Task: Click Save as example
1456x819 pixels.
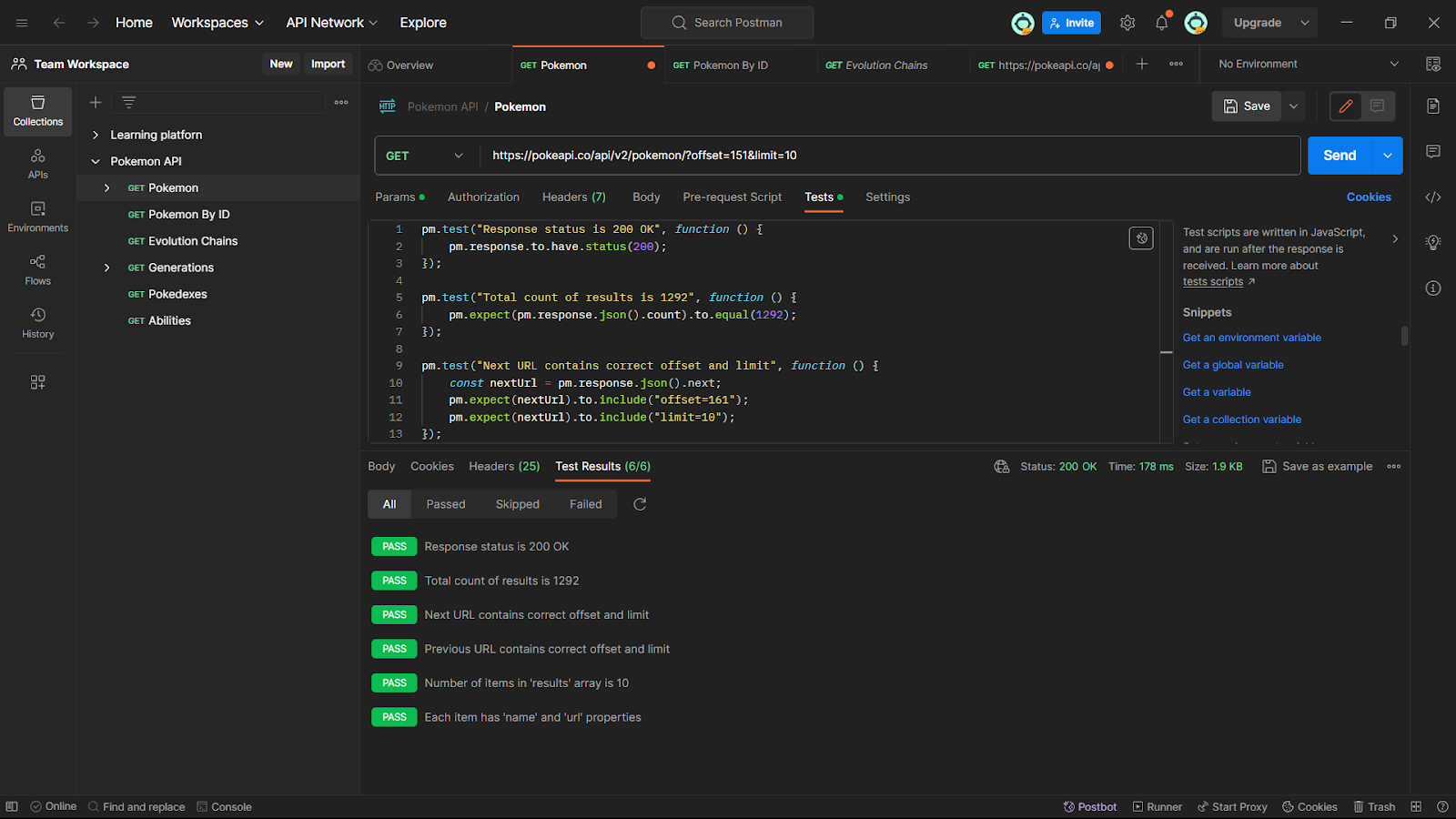Action: click(1317, 467)
